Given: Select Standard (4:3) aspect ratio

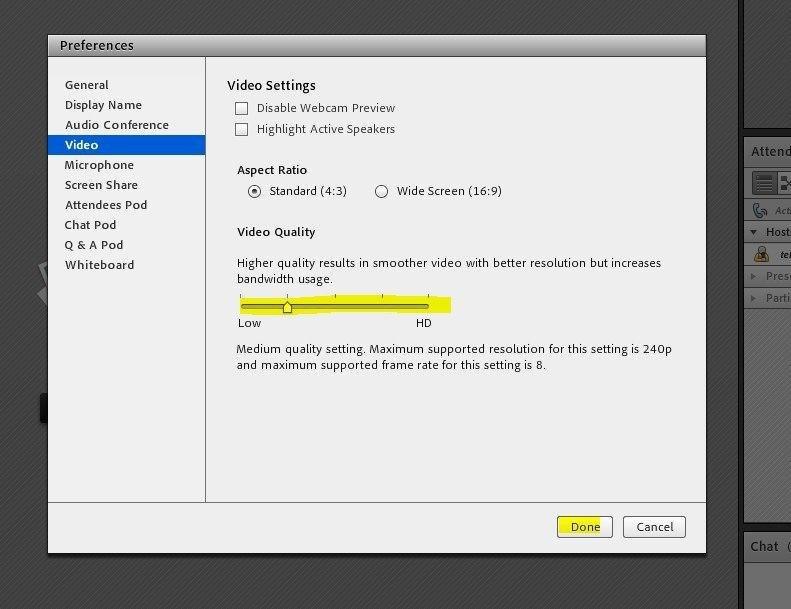Looking at the screenshot, I should (x=254, y=191).
